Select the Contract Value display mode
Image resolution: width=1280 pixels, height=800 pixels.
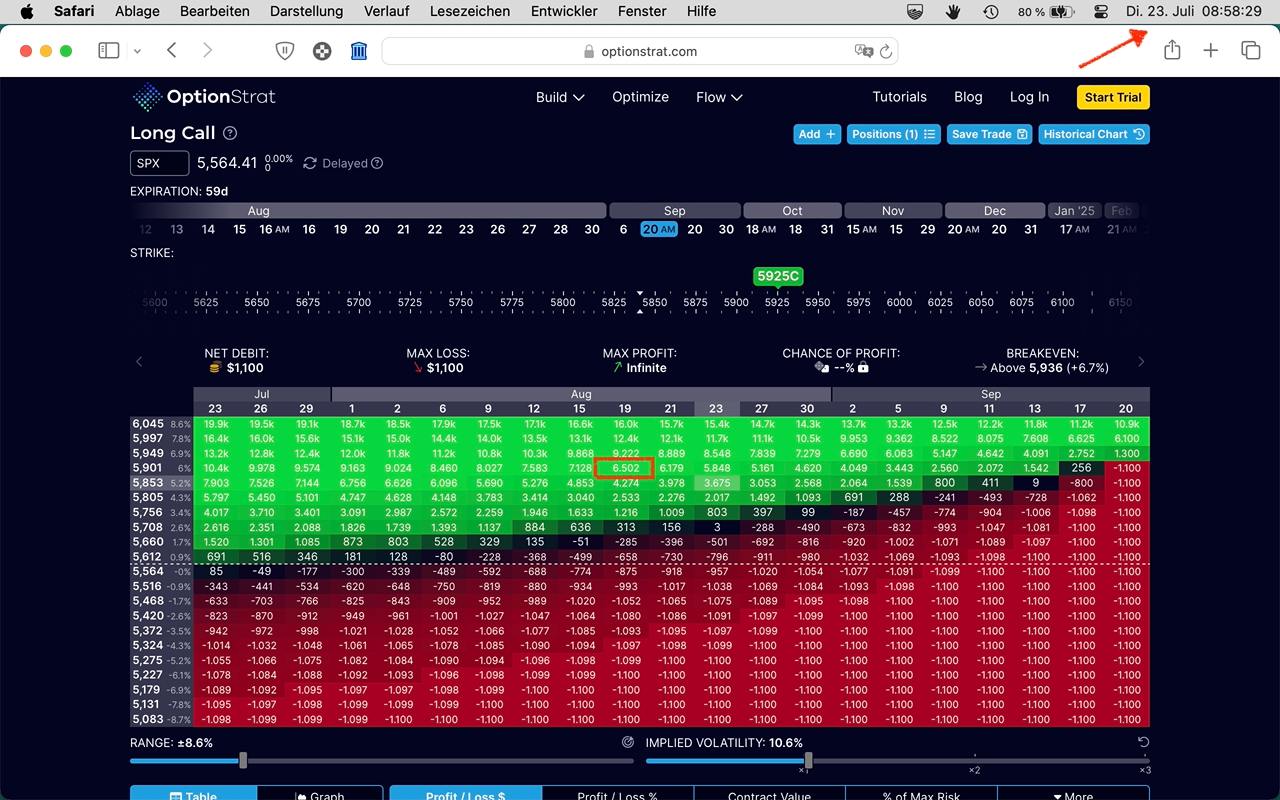pyautogui.click(x=769, y=796)
